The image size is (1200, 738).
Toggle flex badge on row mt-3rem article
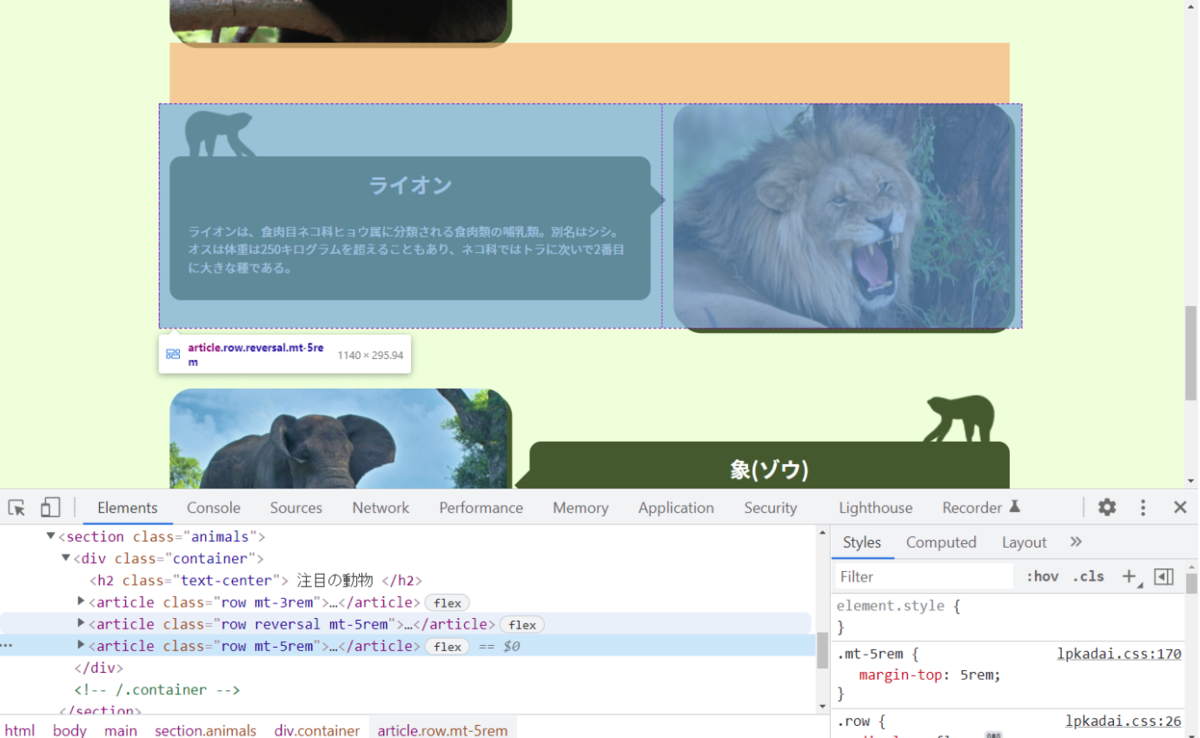coord(447,603)
